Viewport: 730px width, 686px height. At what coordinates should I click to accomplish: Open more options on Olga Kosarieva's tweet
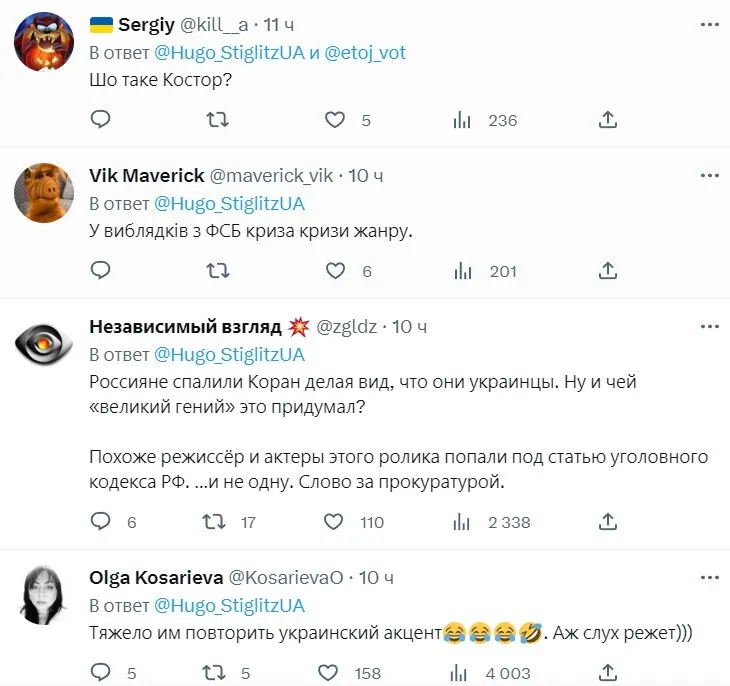[709, 578]
